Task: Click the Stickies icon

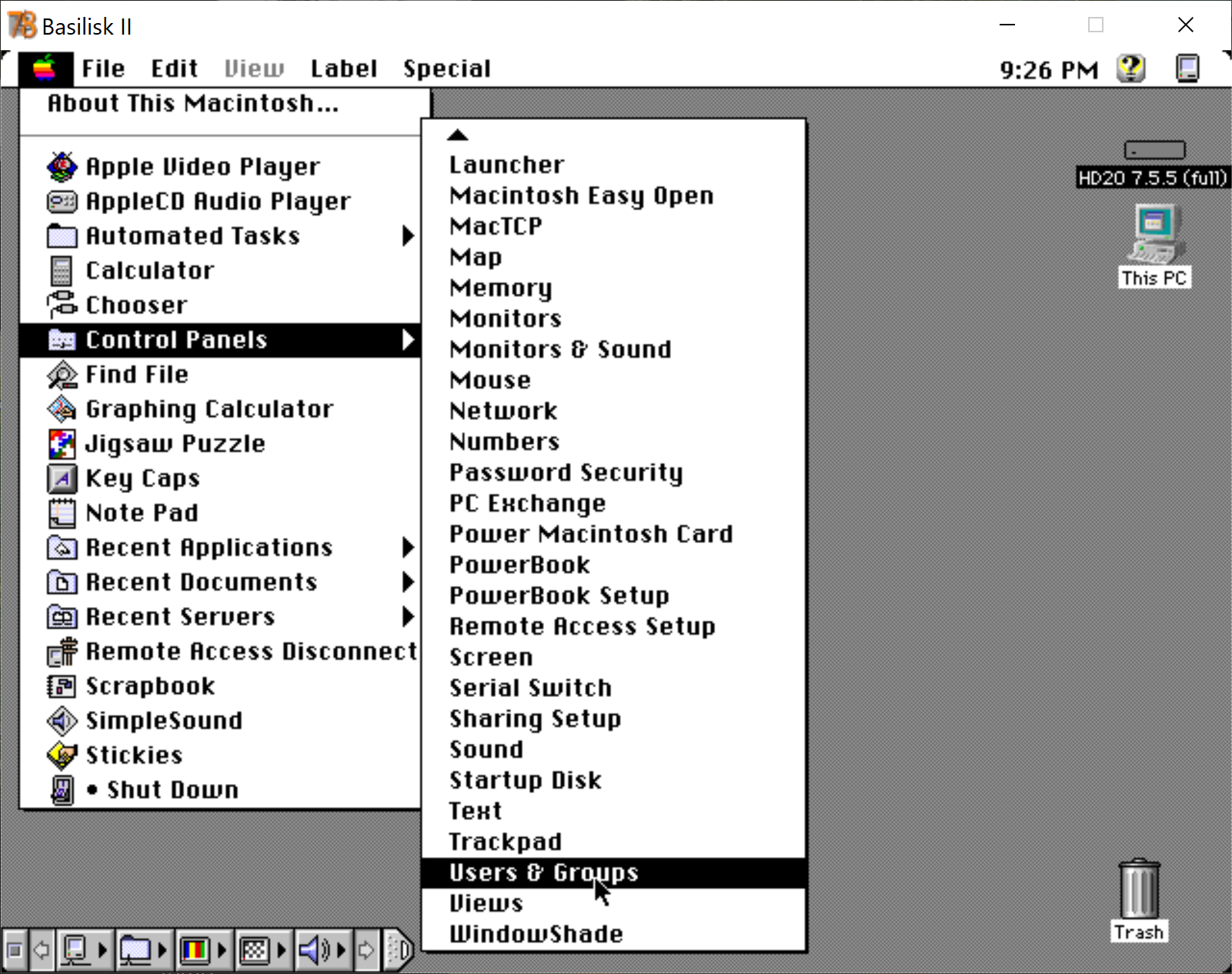Action: [62, 756]
